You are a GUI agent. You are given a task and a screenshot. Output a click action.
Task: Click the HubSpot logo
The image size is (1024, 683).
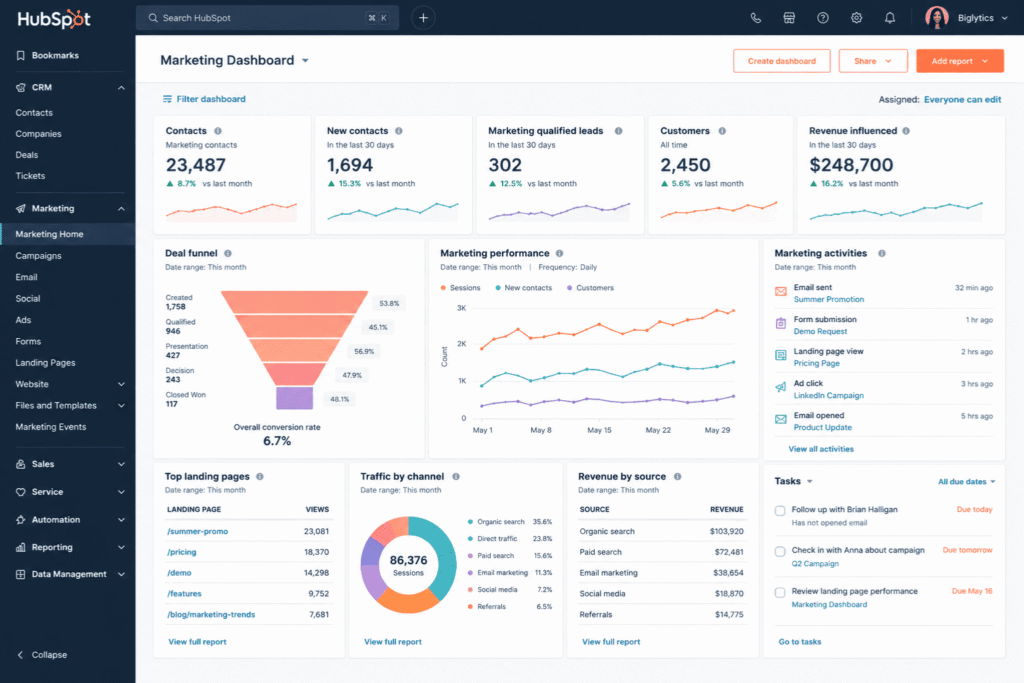[x=54, y=18]
